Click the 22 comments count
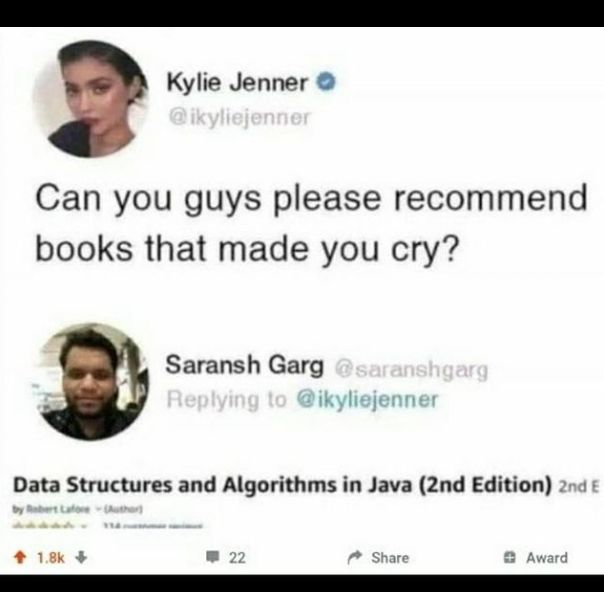 pyautogui.click(x=237, y=558)
